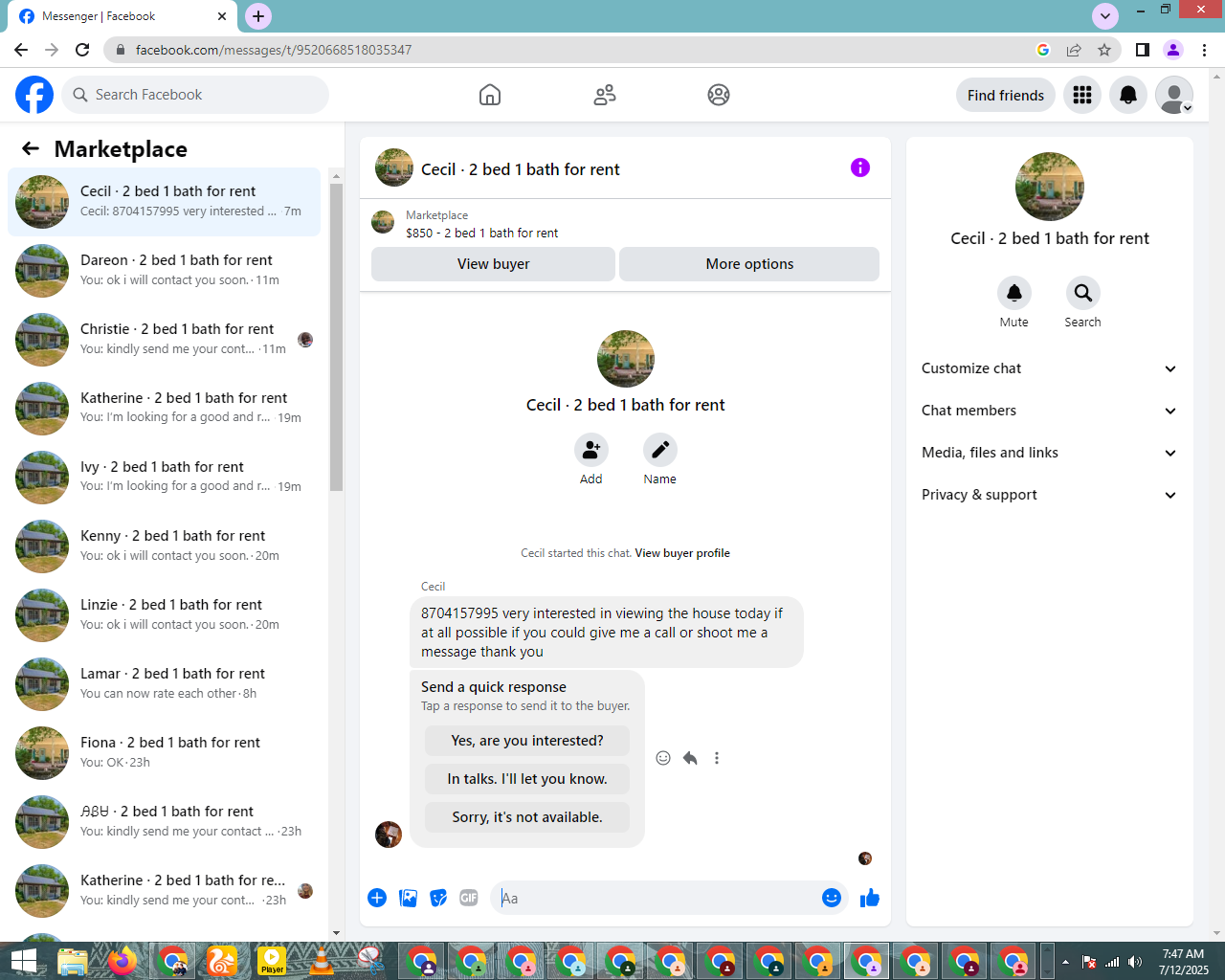Open conversation information purple icon
This screenshot has height=980, width=1225.
tap(860, 167)
